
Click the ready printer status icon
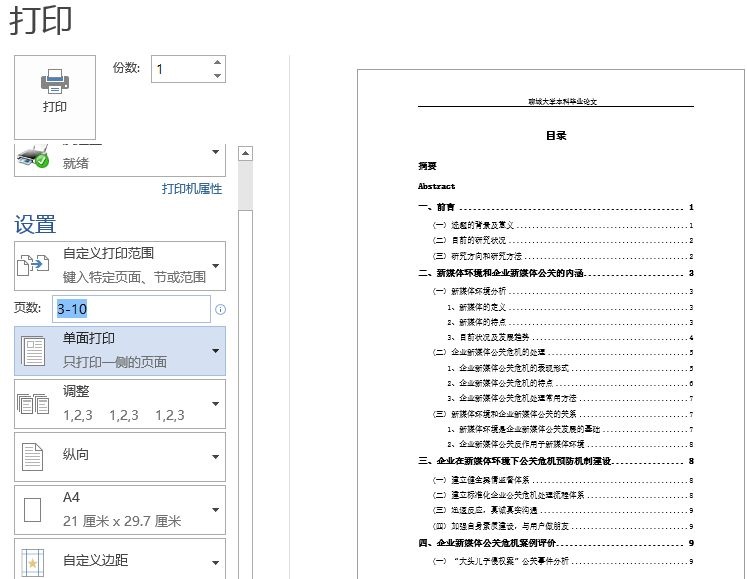35,158
